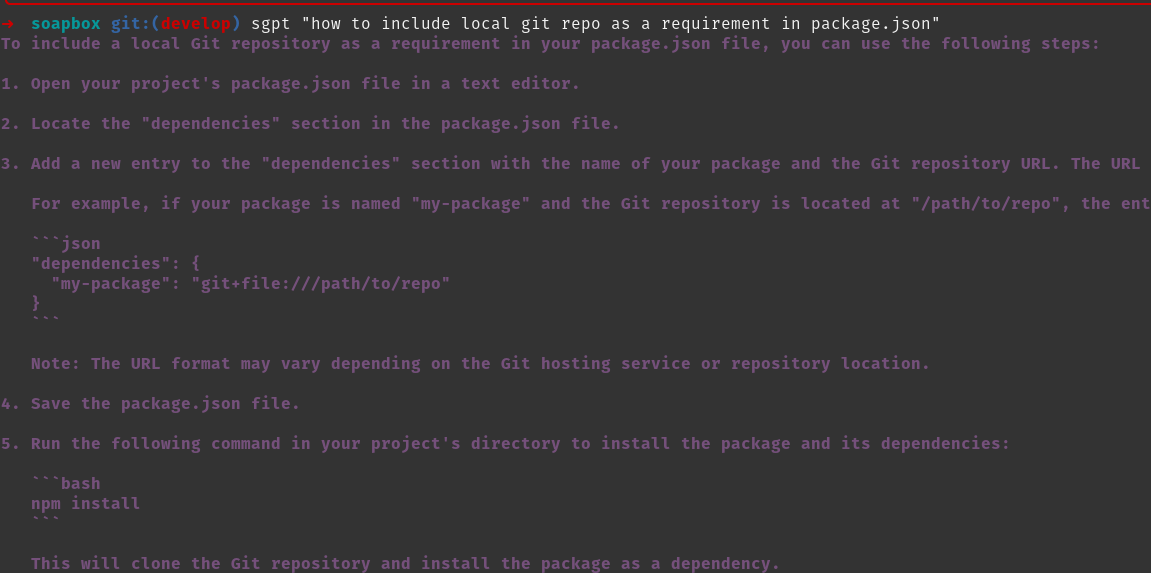Click the "git+file:///path/to/repo" URL value
The image size is (1151, 573).
pos(320,284)
